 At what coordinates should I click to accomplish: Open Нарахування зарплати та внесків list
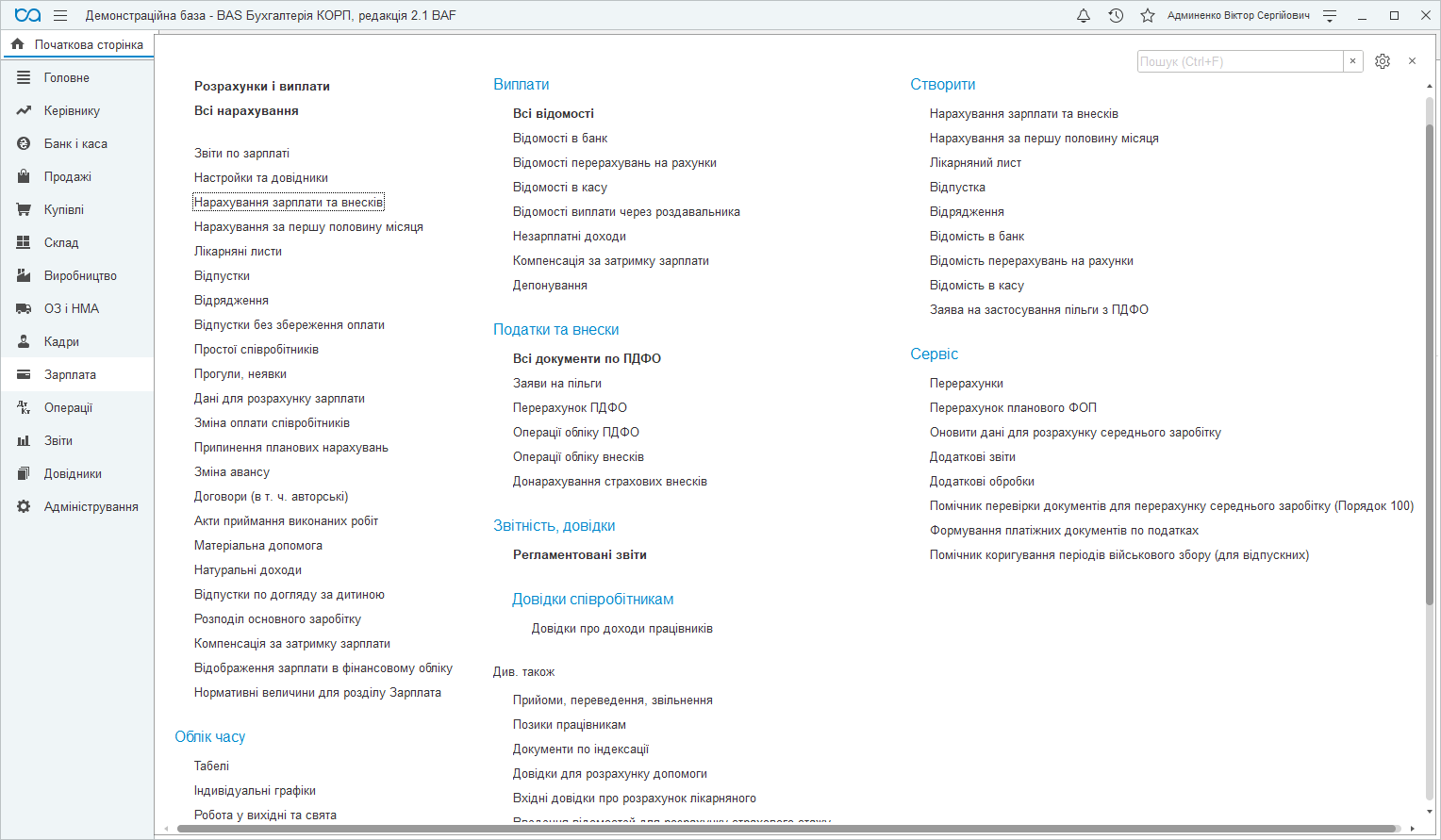289,202
